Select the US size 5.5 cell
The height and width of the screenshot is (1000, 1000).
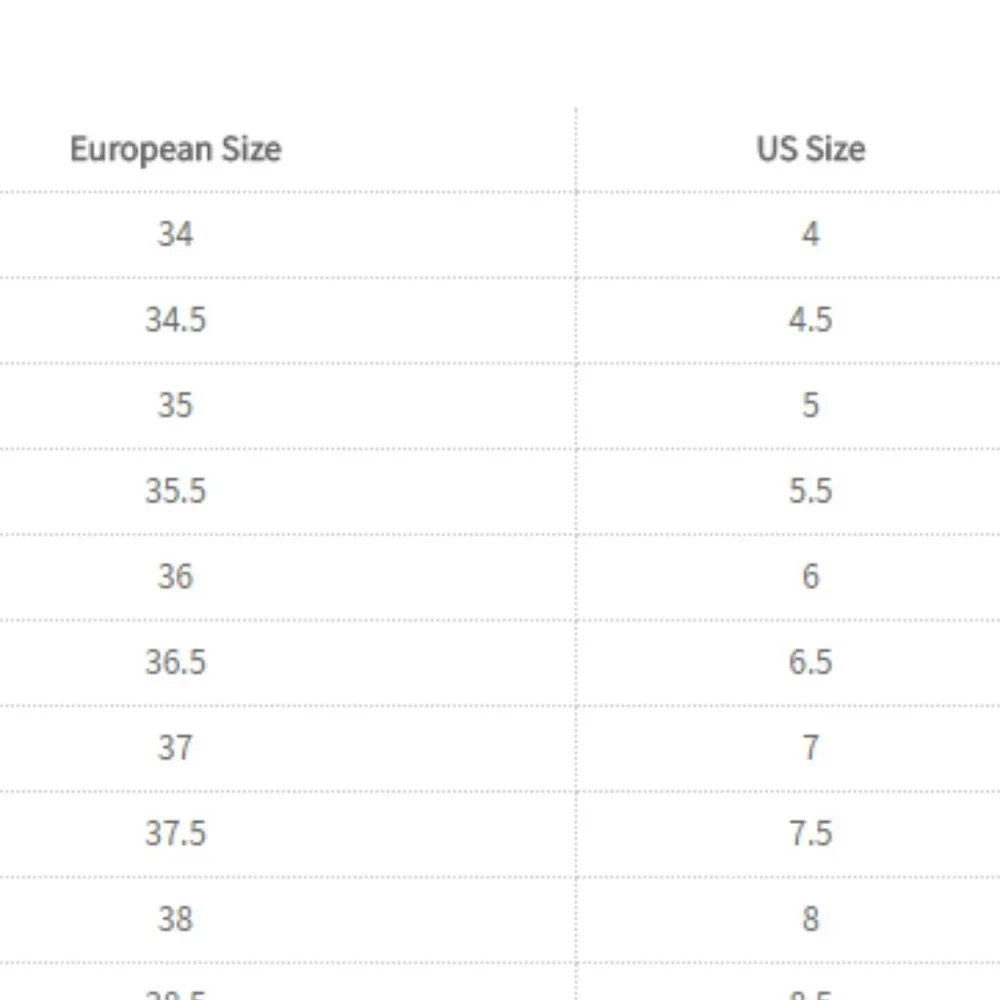pyautogui.click(x=810, y=491)
